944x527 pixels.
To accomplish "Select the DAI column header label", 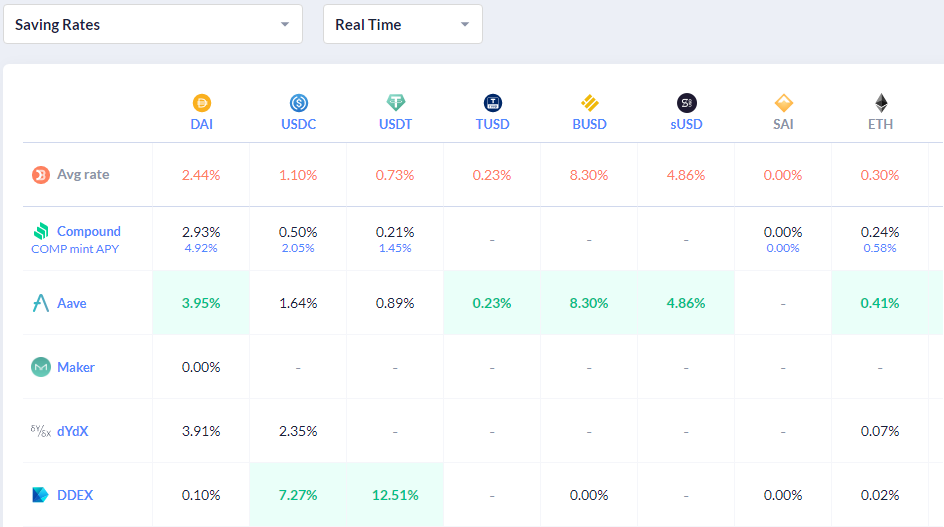I will [x=202, y=124].
